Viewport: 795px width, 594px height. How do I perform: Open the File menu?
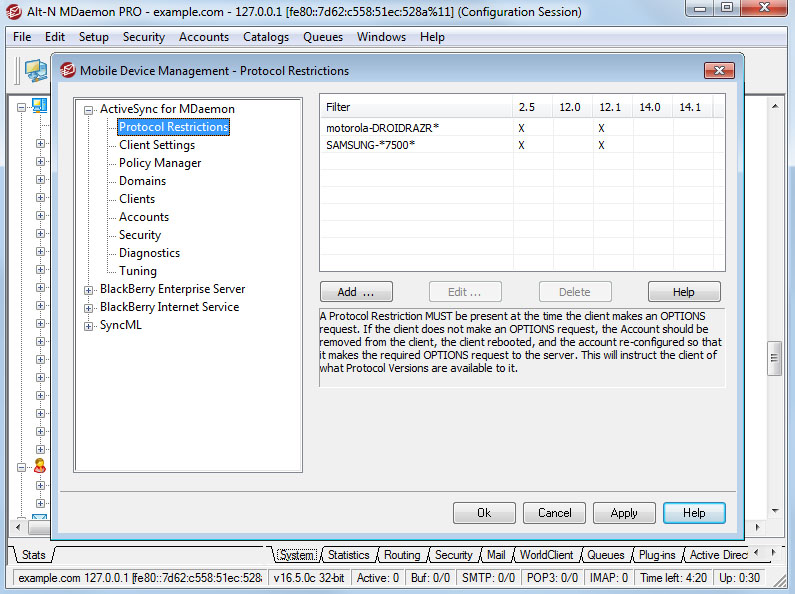point(22,37)
